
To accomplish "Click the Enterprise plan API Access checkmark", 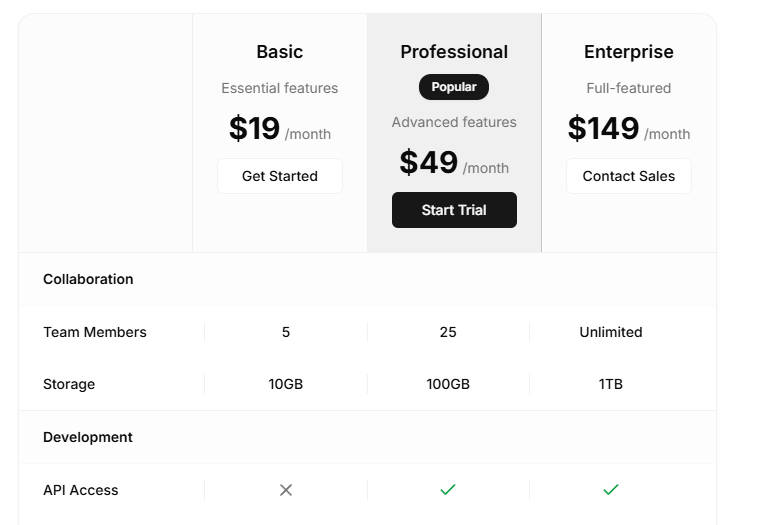I will [611, 490].
